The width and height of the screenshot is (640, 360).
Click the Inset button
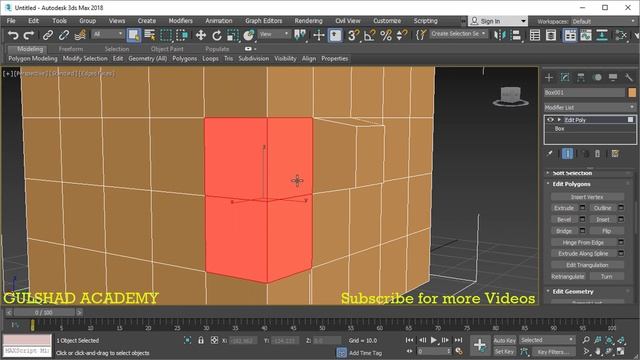pos(602,220)
